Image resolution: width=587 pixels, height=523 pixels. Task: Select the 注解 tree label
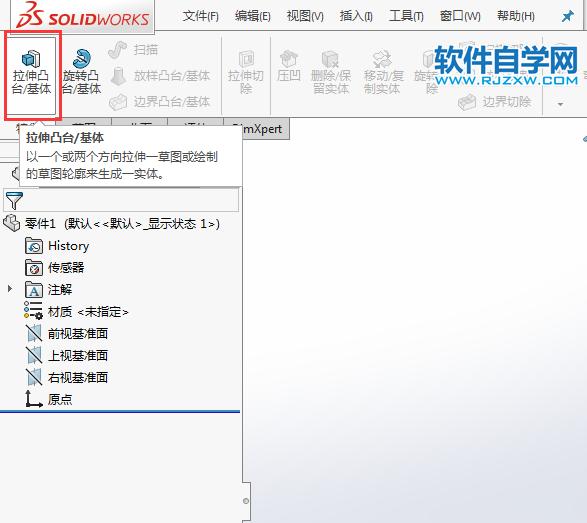point(60,289)
